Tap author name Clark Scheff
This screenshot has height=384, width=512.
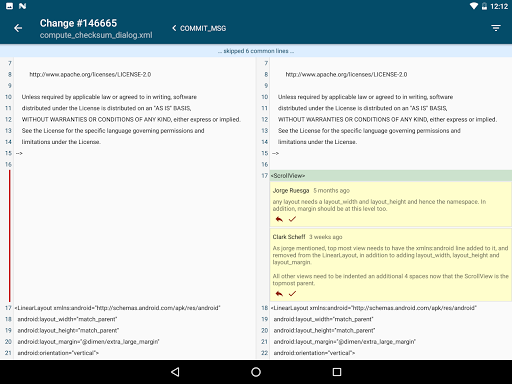[x=289, y=237]
